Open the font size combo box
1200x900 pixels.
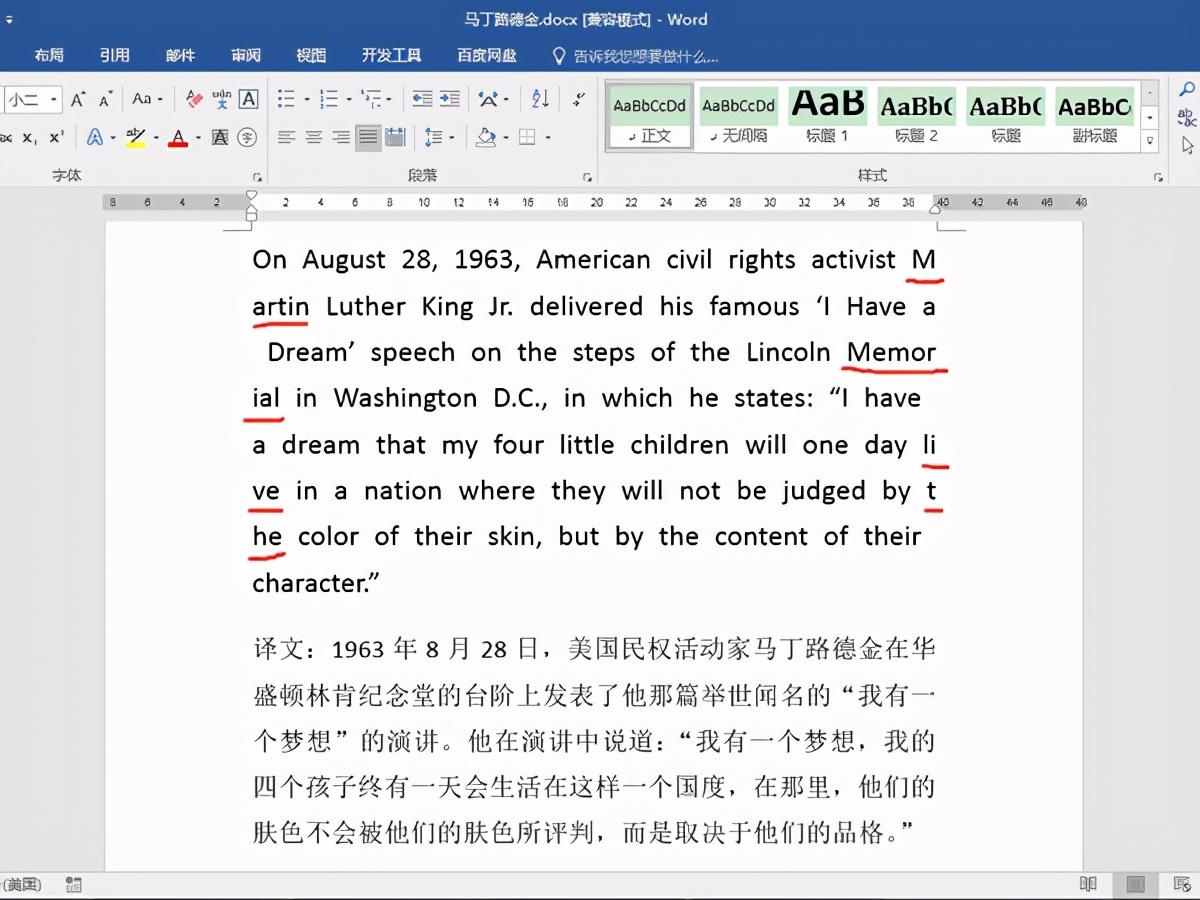click(32, 99)
